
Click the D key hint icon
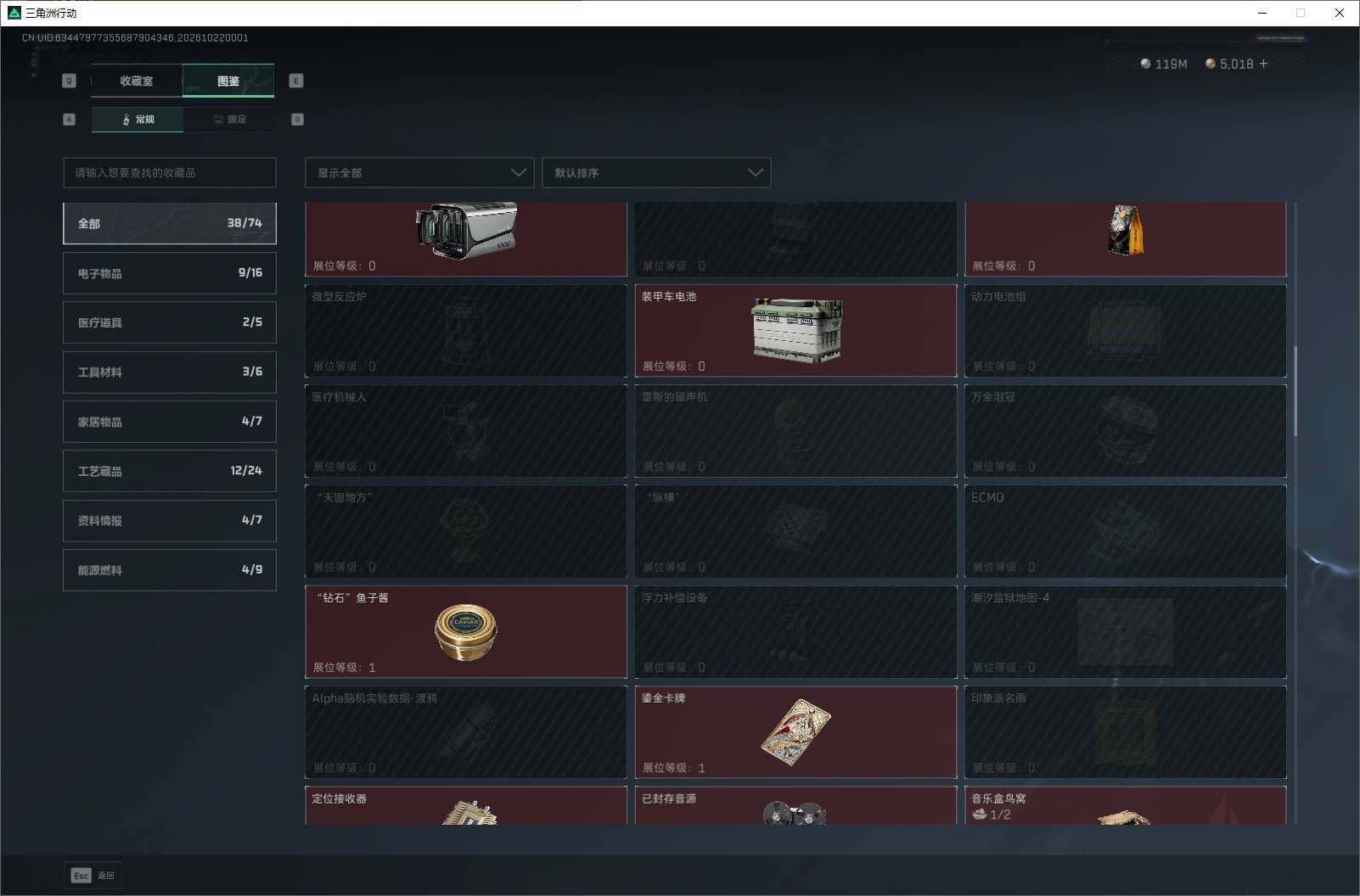coord(297,120)
